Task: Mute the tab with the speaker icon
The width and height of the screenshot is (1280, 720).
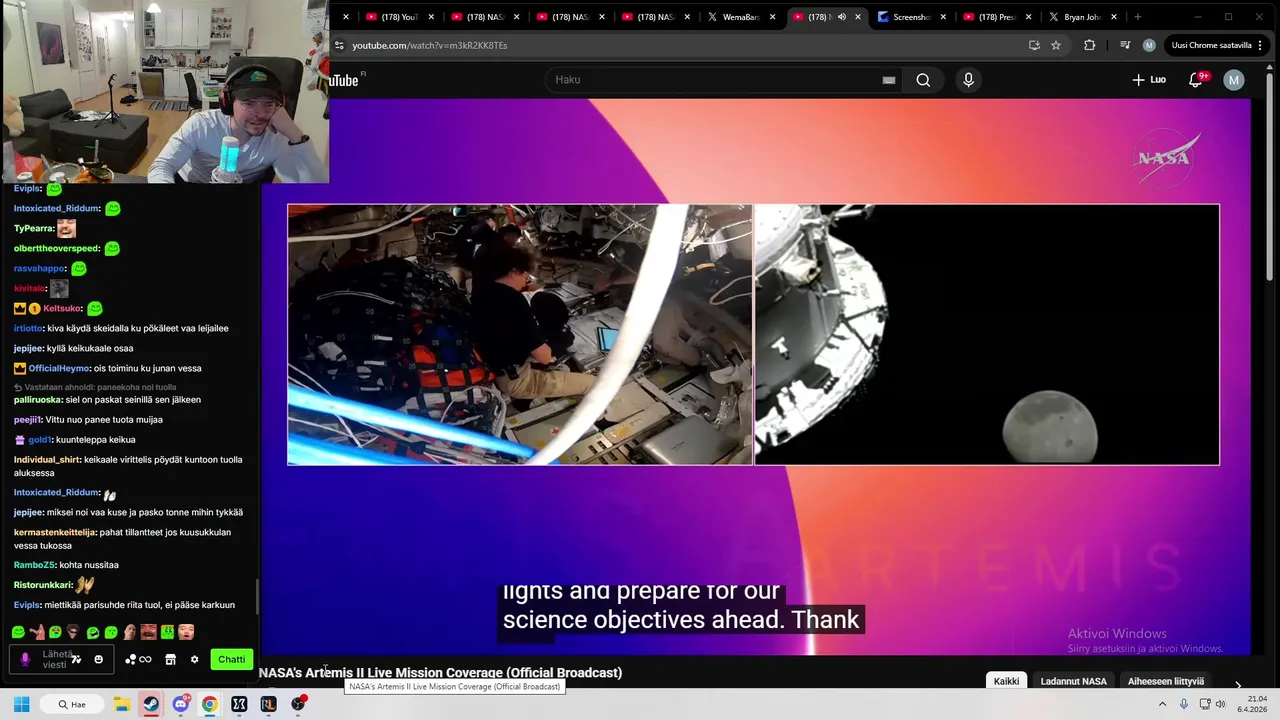Action: pyautogui.click(x=841, y=17)
